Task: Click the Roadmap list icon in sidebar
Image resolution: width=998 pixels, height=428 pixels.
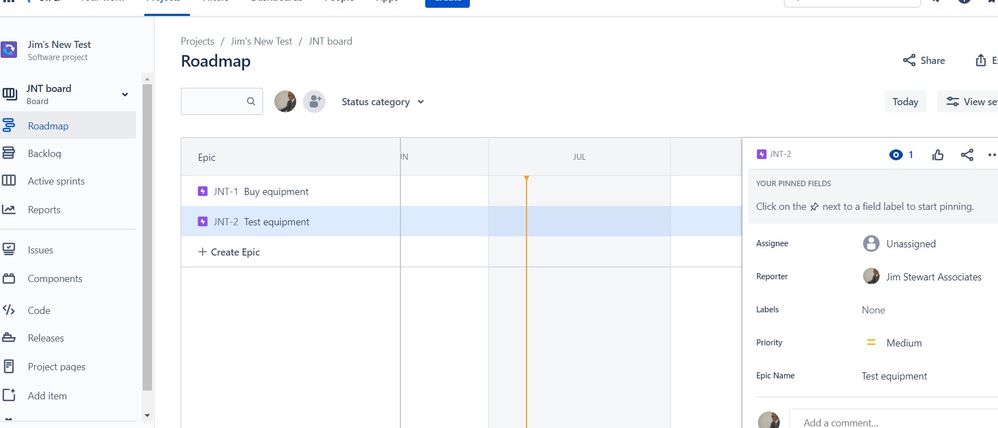Action: (9, 125)
